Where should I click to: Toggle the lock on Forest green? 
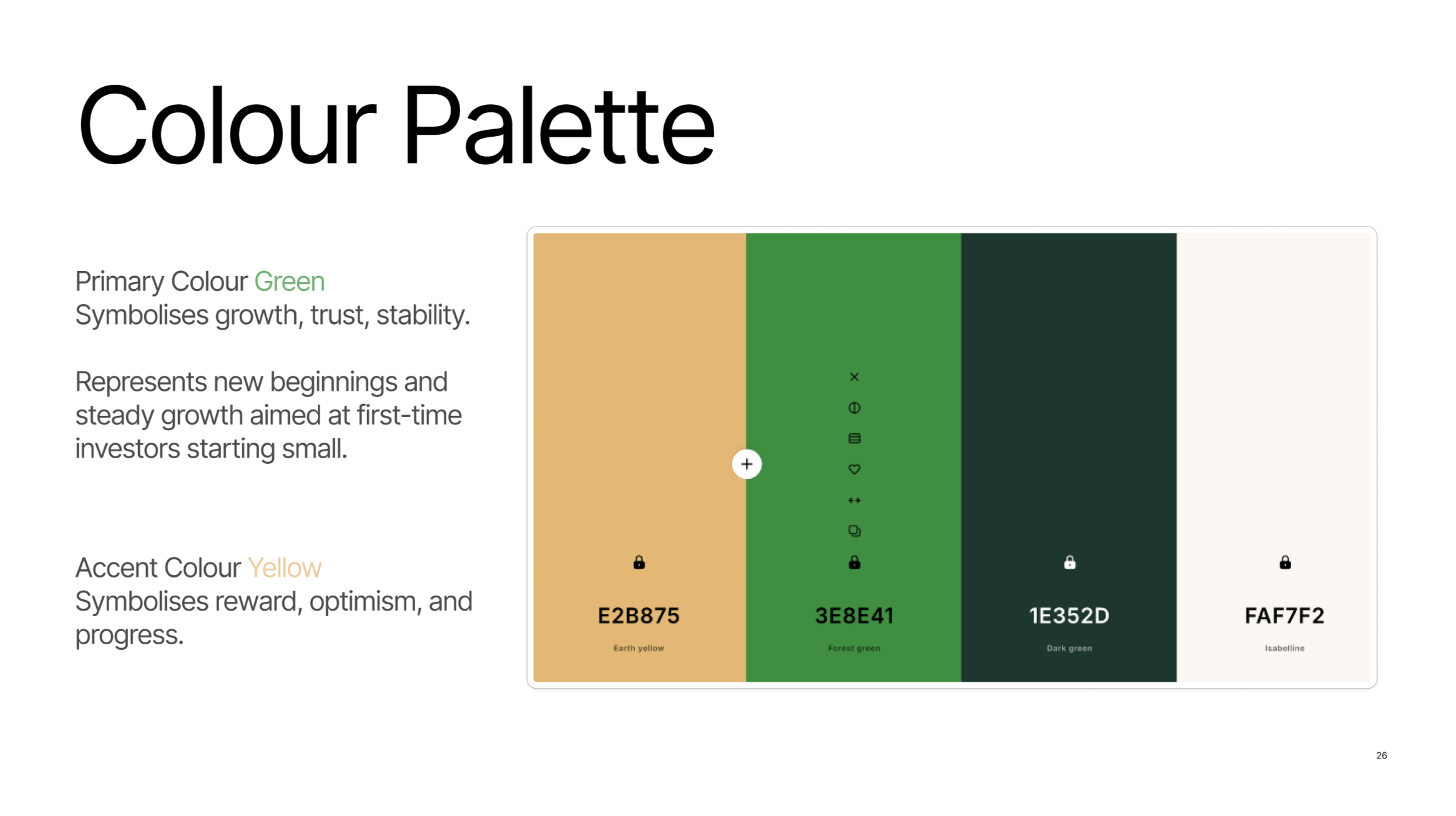click(x=854, y=563)
